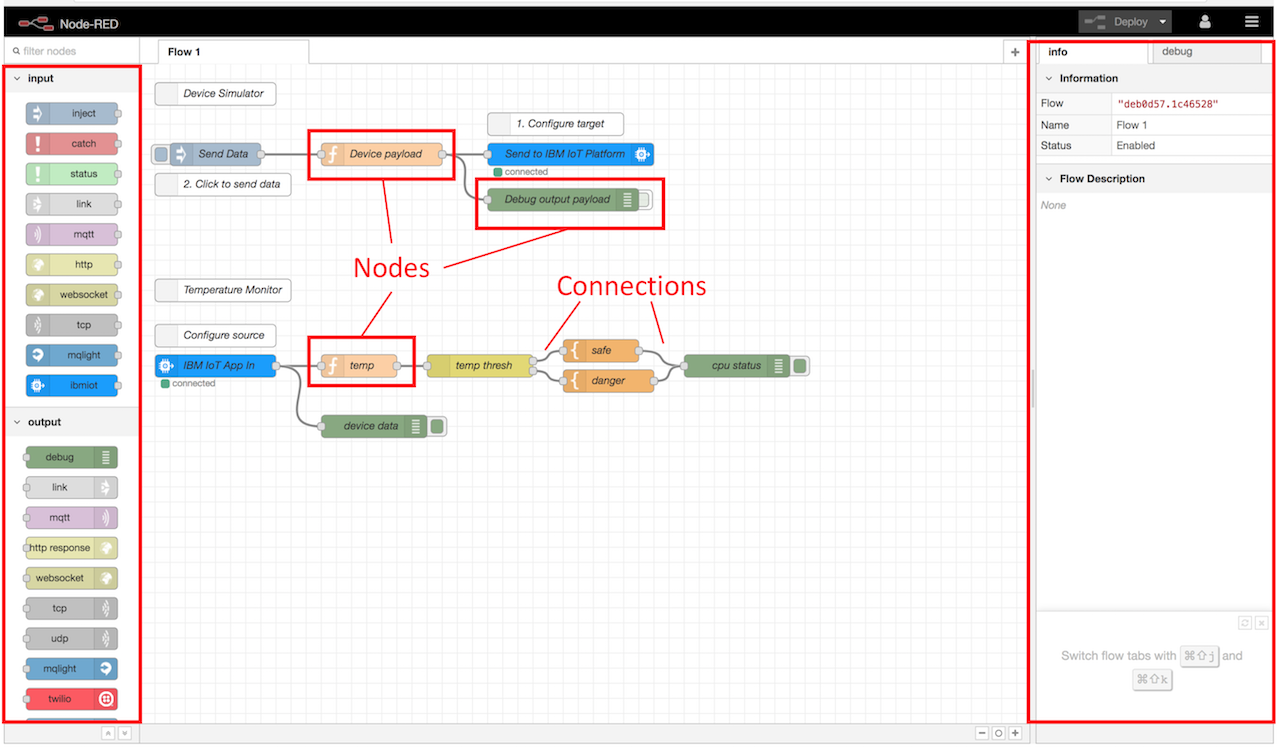Collapse all palette categories with up arrows
The image size is (1280, 749).
click(108, 733)
